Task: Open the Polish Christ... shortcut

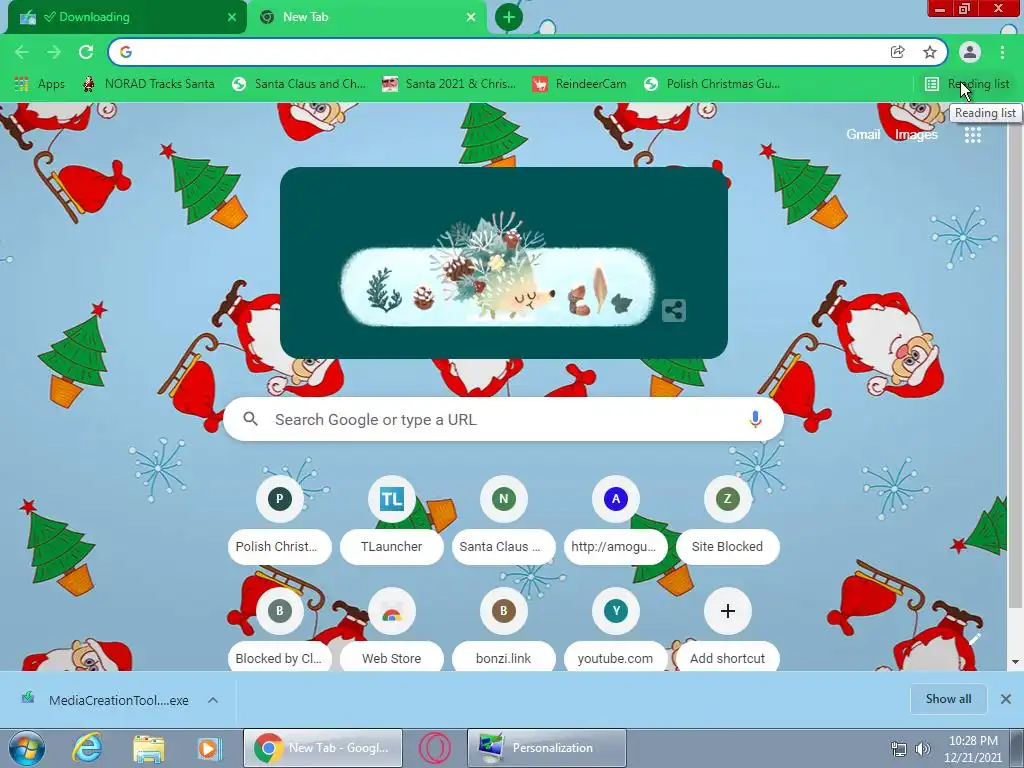Action: click(280, 520)
